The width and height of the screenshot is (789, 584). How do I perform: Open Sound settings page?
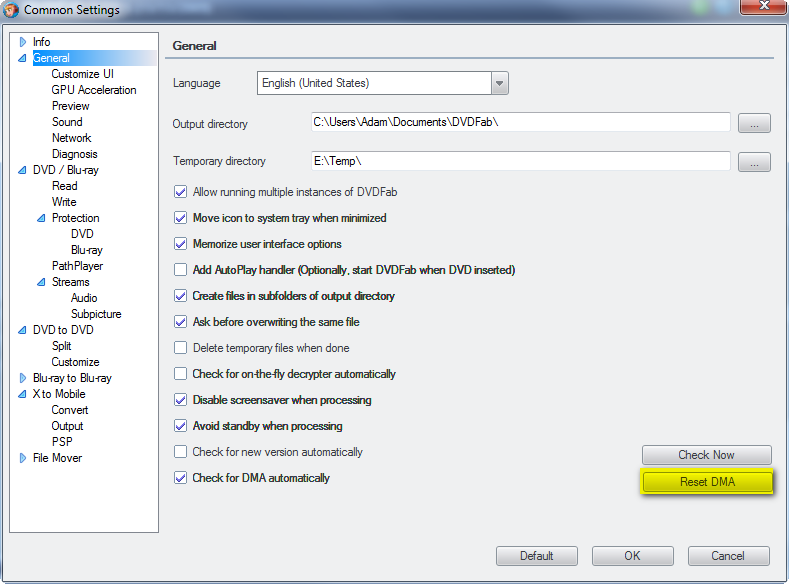tap(67, 122)
